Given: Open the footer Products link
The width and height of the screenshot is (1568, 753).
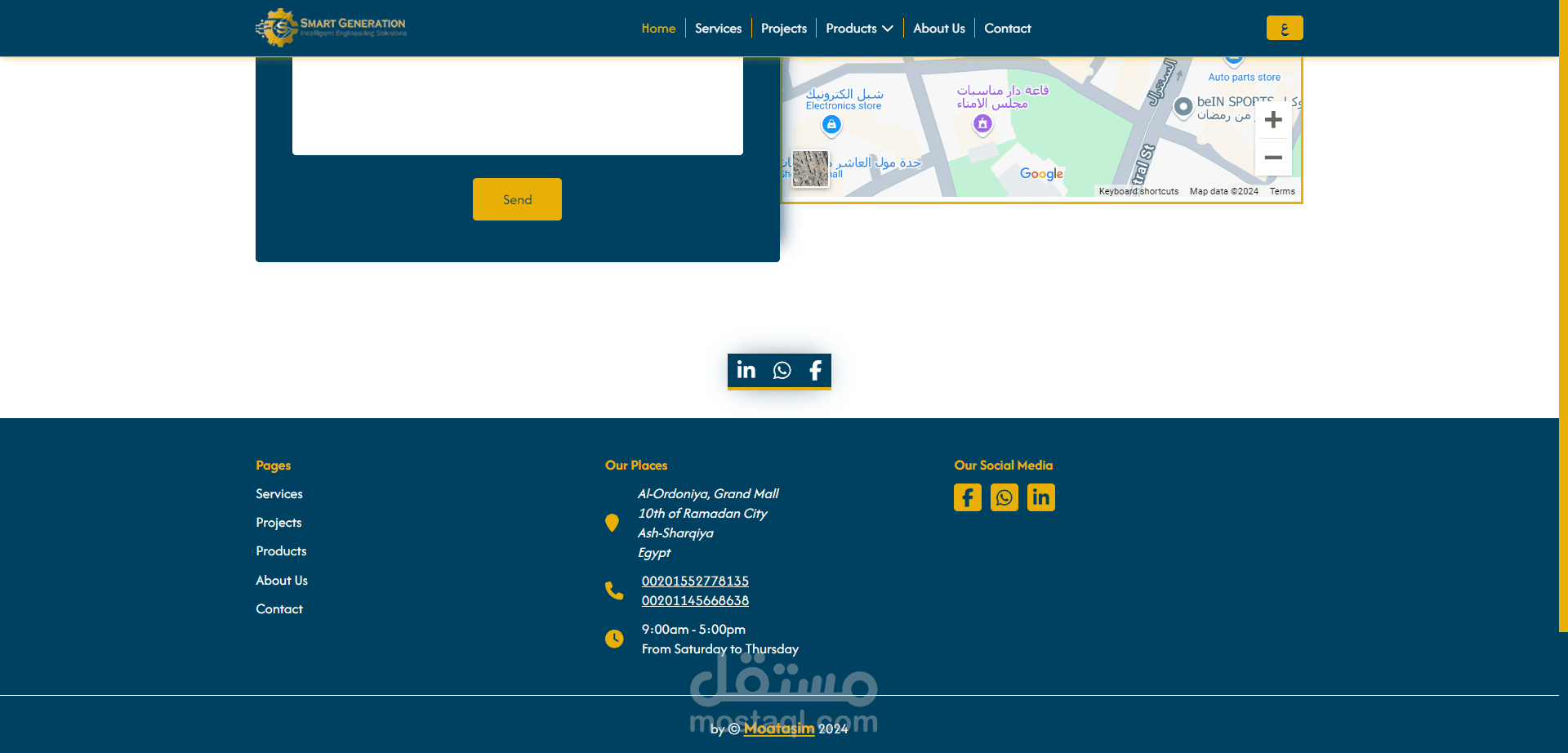Looking at the screenshot, I should click(x=281, y=551).
